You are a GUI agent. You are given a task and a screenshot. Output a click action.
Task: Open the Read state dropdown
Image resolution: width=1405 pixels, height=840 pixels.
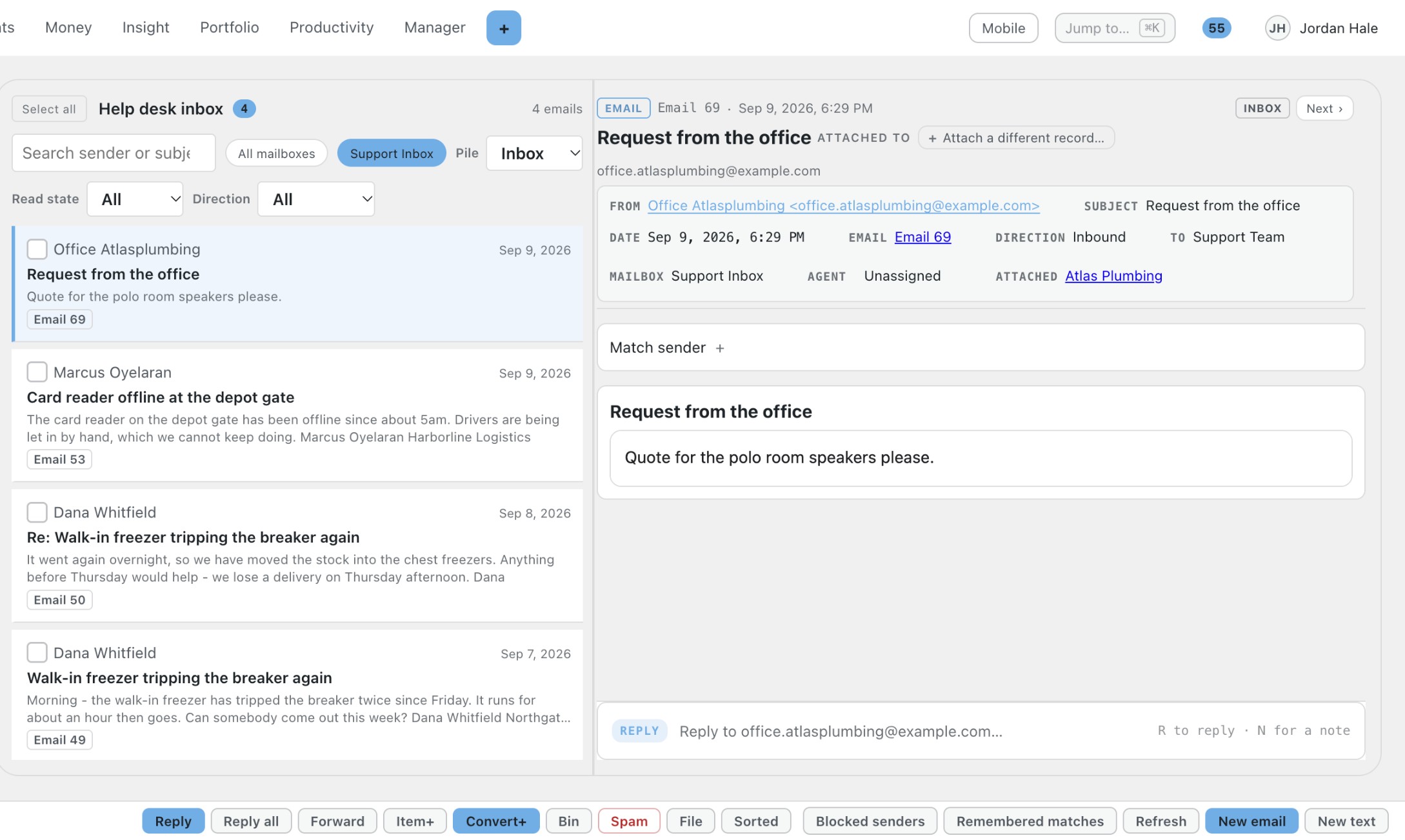[135, 199]
